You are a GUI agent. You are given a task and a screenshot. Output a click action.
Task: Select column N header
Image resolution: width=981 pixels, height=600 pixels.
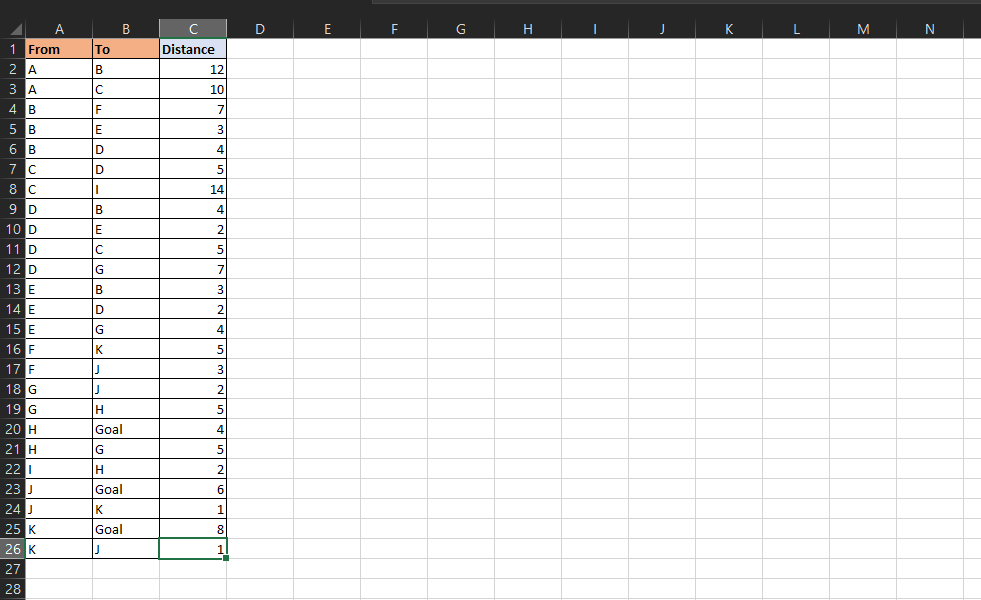(x=930, y=29)
